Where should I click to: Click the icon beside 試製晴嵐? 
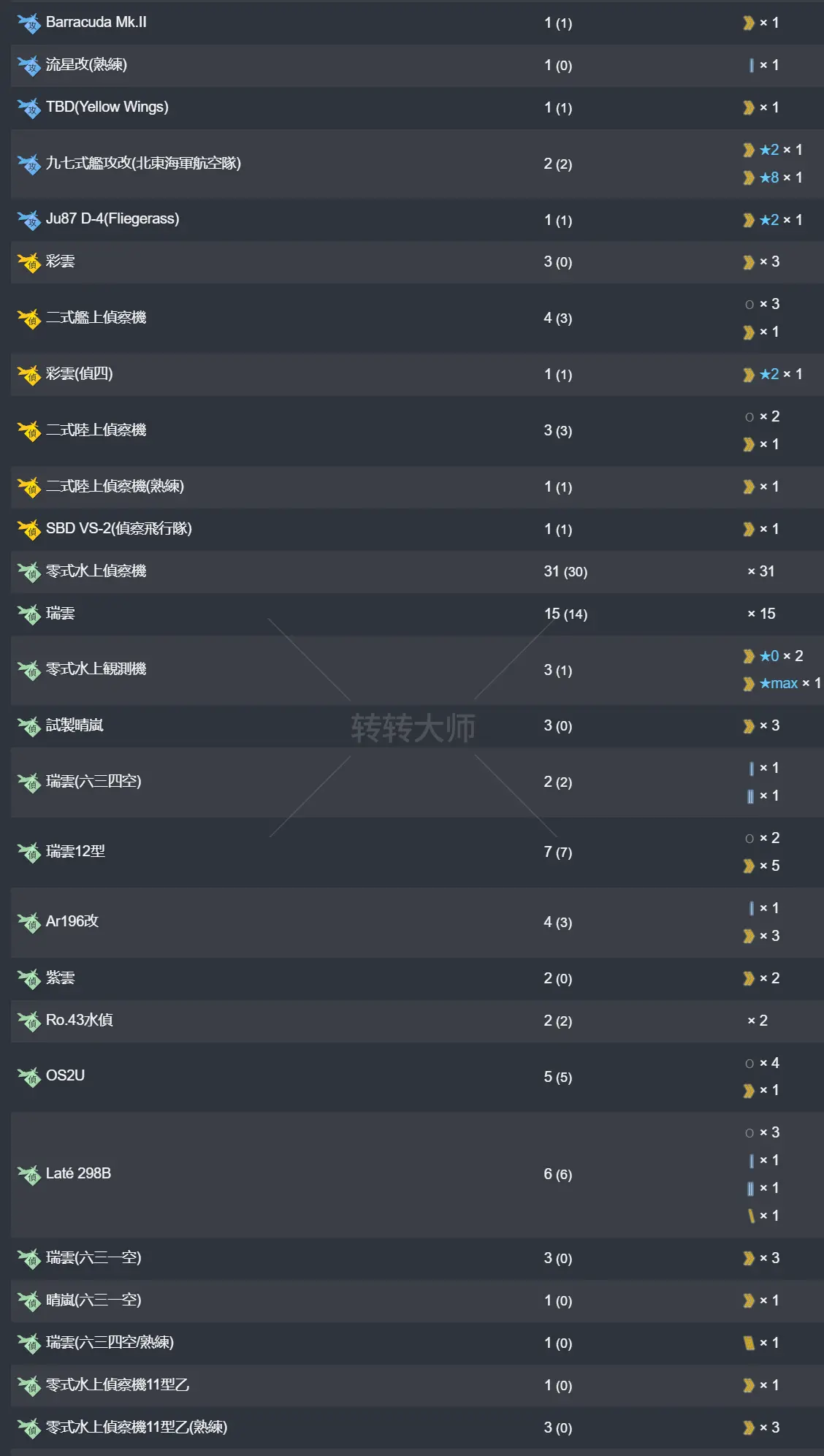coord(29,725)
